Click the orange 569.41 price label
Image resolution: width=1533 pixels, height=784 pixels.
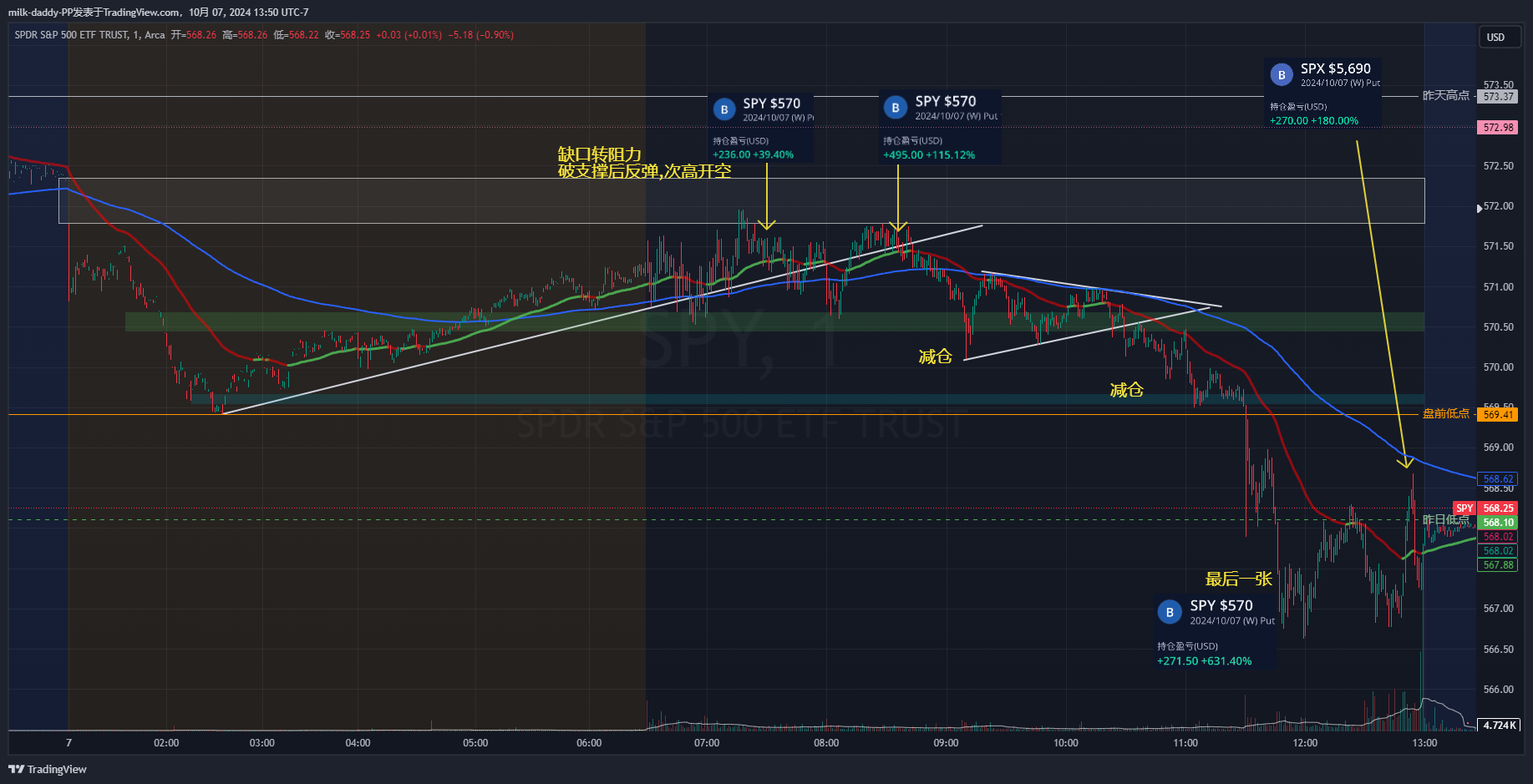coord(1498,415)
